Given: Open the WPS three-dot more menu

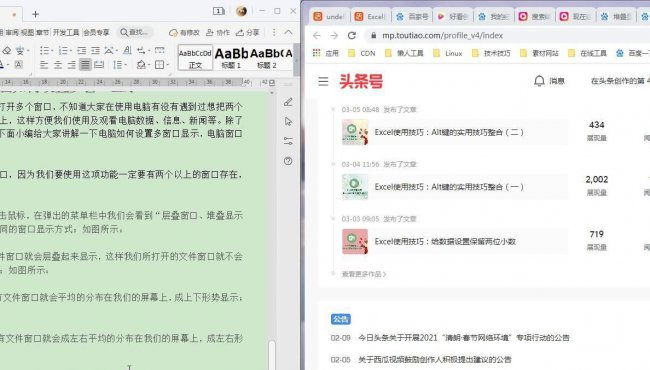Looking at the screenshot, I should [274, 32].
